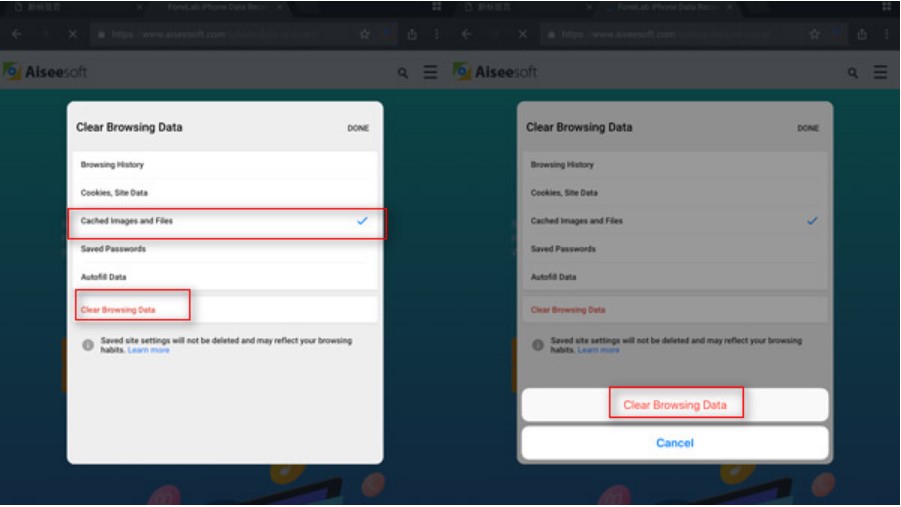Image resolution: width=901 pixels, height=507 pixels.
Task: Stop page loading in the left browser toolbar
Action: (72, 34)
